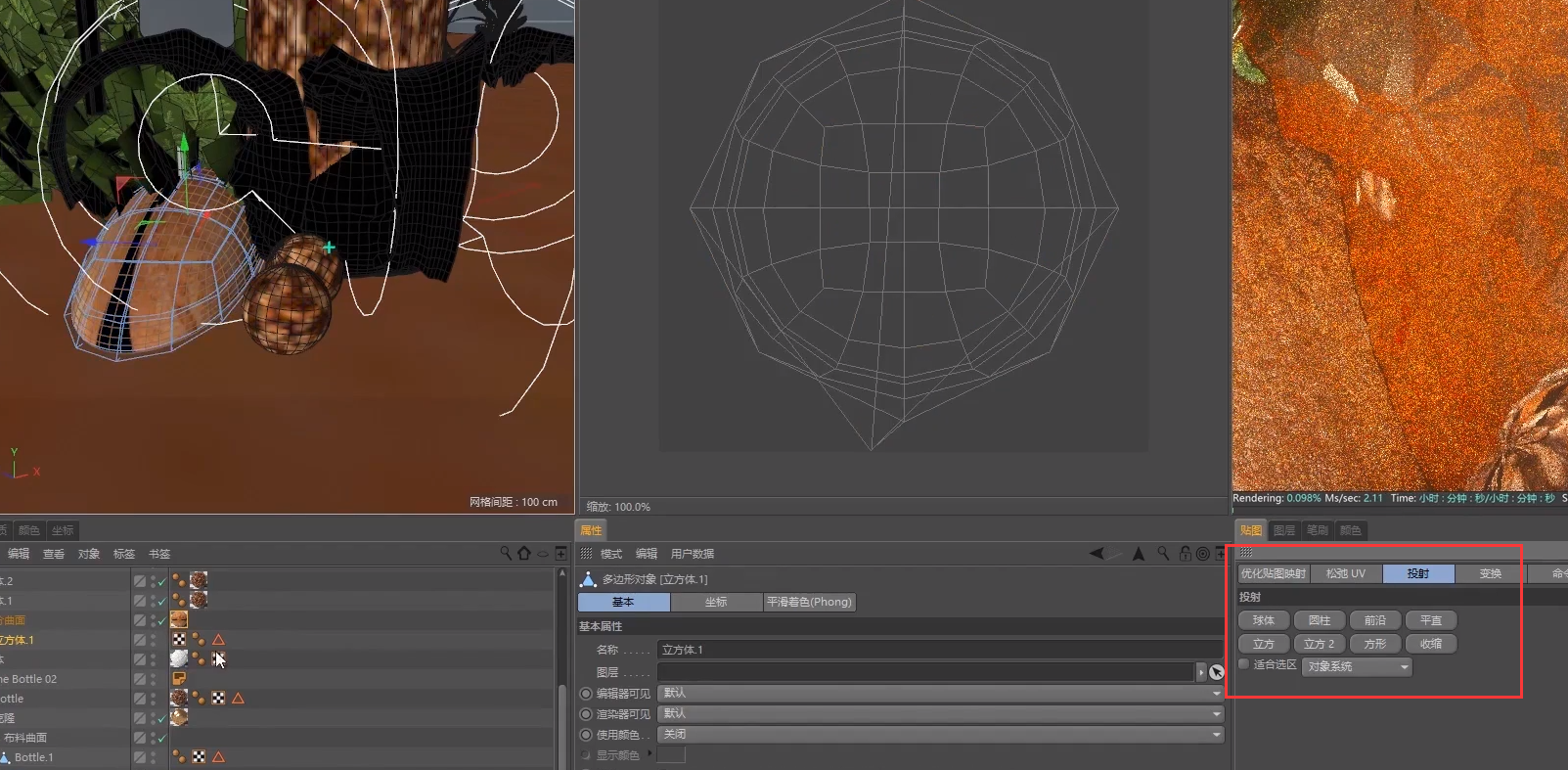Open the 书签 menu in Object Manager
This screenshot has height=770, width=1568.
[x=159, y=554]
